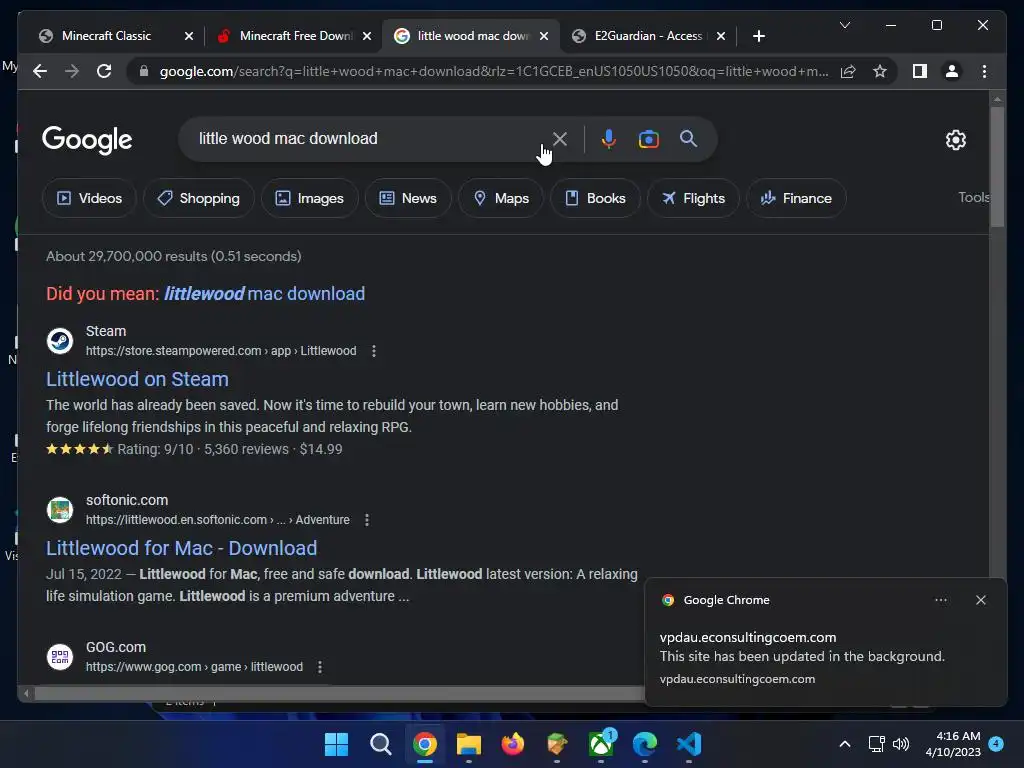
Task: Switch to the Minecraft Classic tab
Action: [106, 36]
